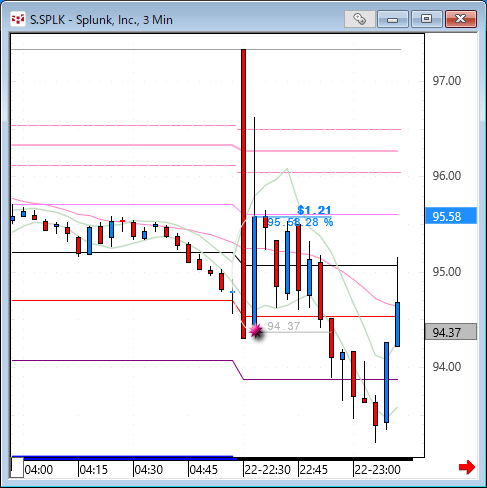Click the 22-22:30 time axis label
Viewport: 487px width, 488px height.
(x=268, y=470)
